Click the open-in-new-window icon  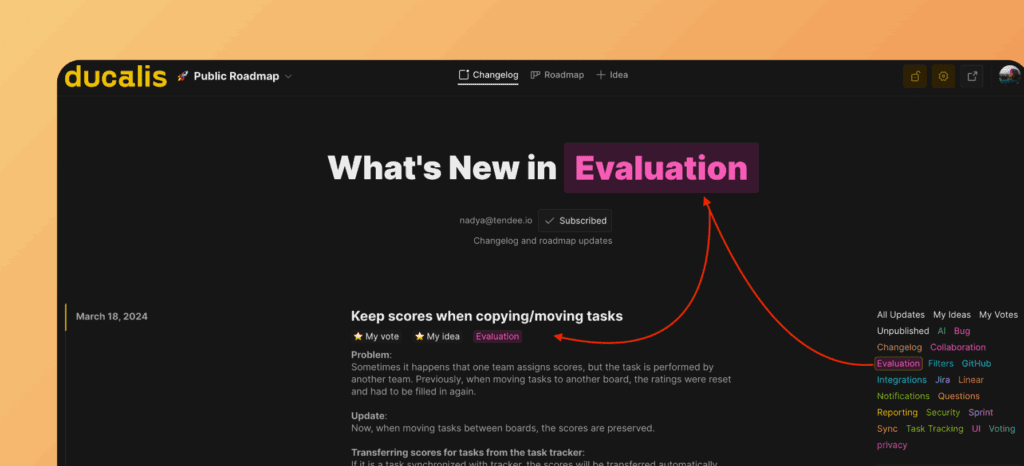972,76
